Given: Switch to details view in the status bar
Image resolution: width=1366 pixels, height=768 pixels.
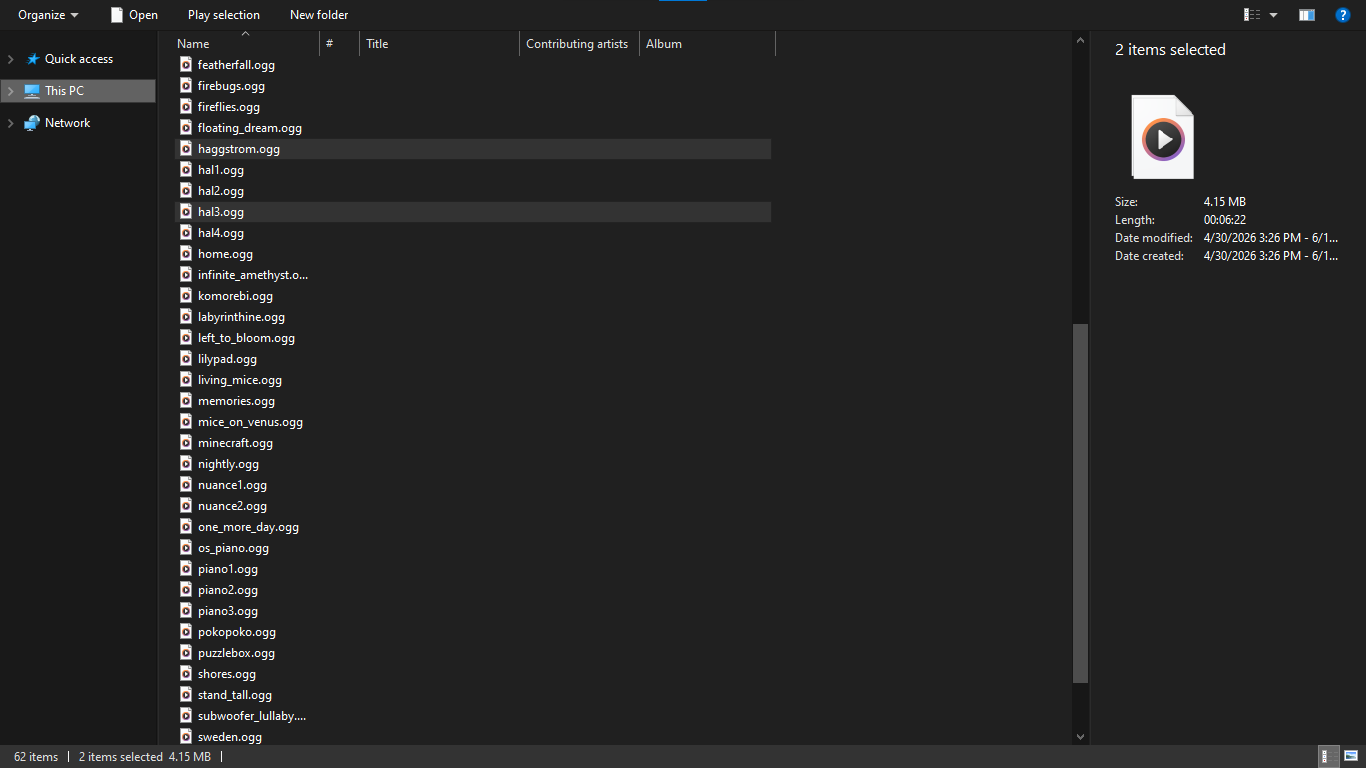Looking at the screenshot, I should (1330, 757).
